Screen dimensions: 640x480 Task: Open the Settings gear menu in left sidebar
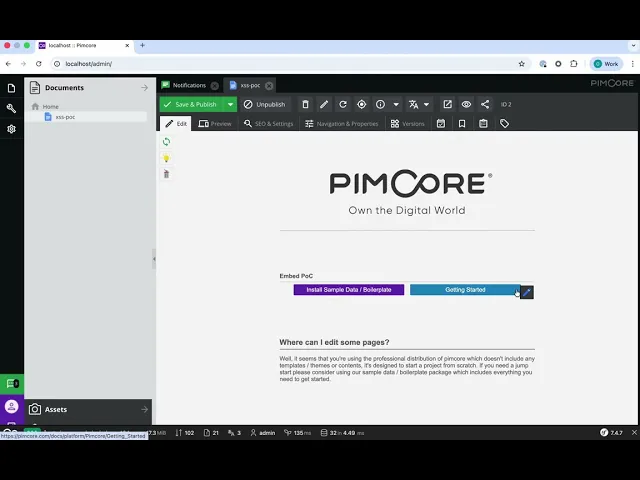coord(11,129)
